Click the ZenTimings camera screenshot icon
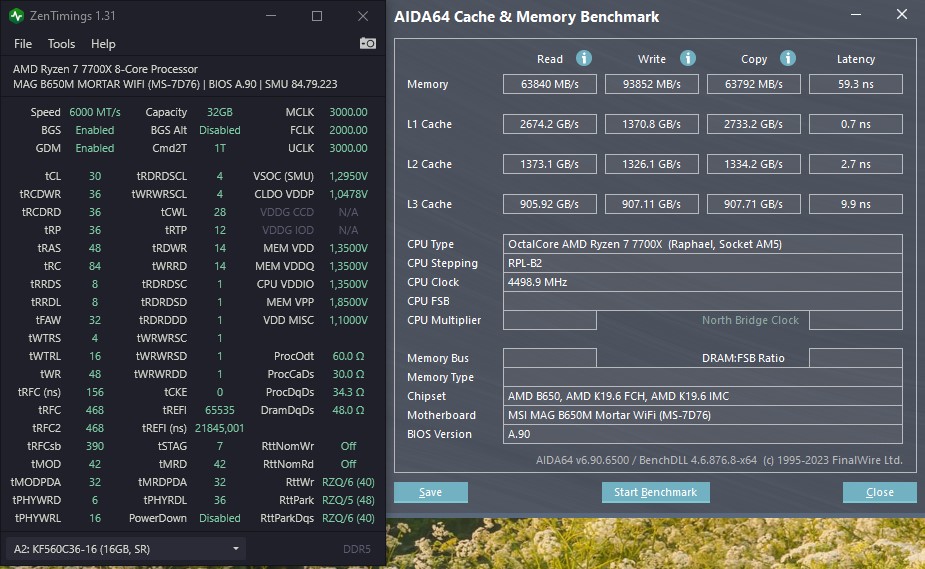Viewport: 925px width, 569px height. click(x=368, y=44)
